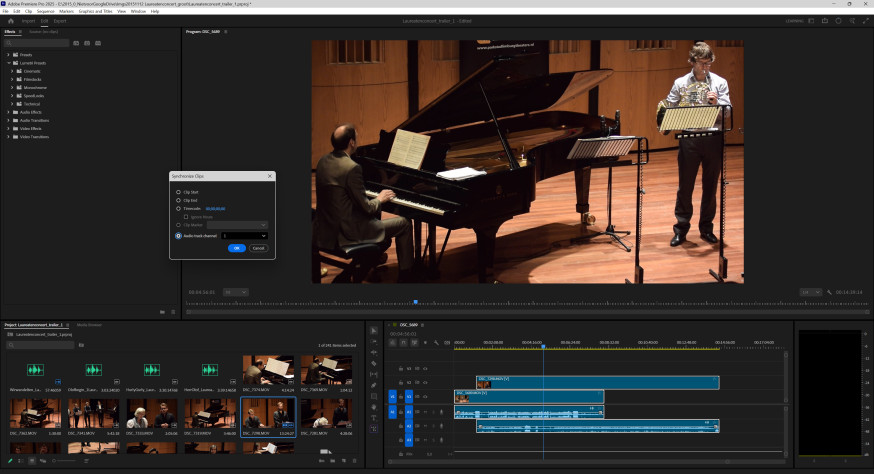Screen dimensions: 874x474
Task: Select the Selection arrow tool
Action: click(374, 331)
